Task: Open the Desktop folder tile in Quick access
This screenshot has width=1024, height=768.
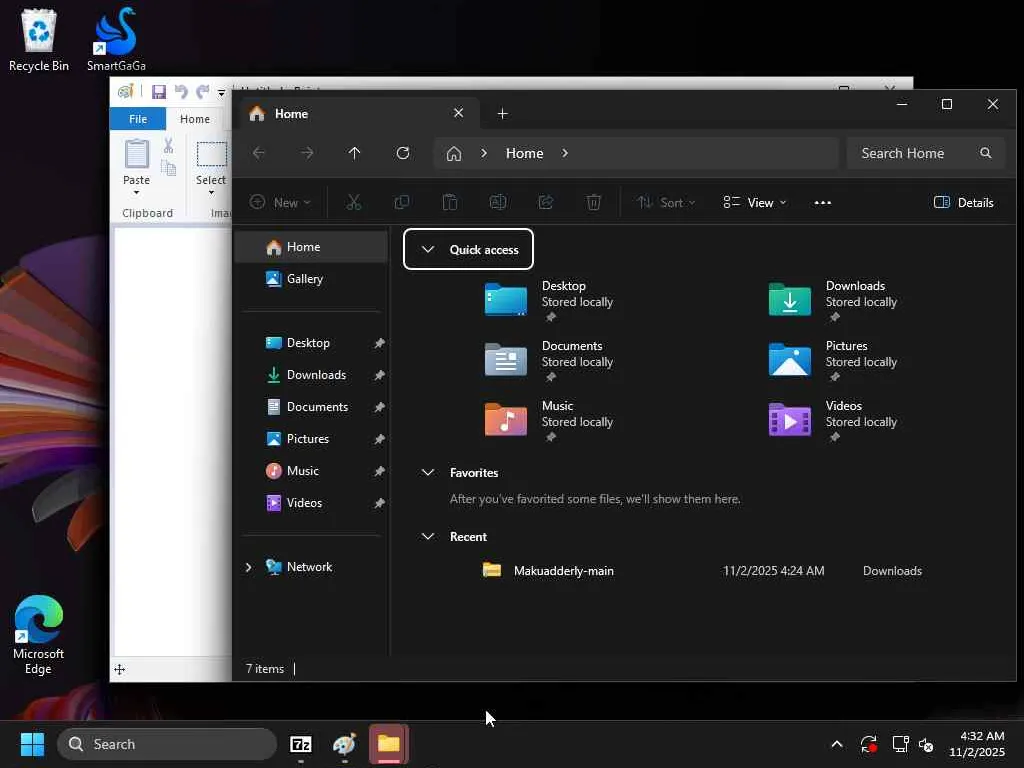Action: pyautogui.click(x=550, y=300)
